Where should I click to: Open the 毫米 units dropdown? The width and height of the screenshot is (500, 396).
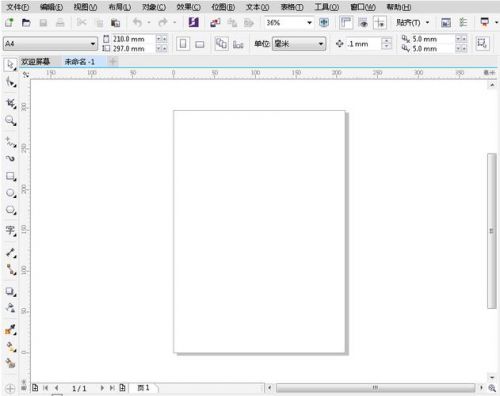pos(299,44)
